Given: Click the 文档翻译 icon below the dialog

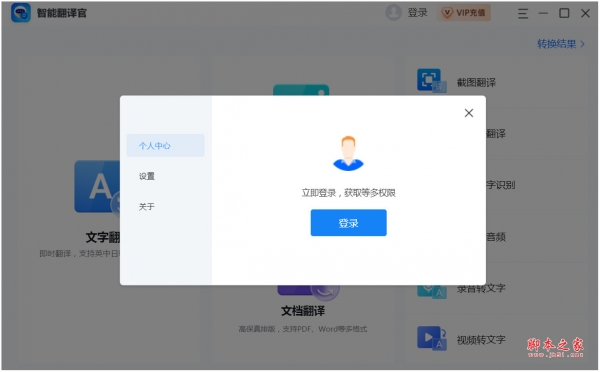Looking at the screenshot, I should click(308, 293).
